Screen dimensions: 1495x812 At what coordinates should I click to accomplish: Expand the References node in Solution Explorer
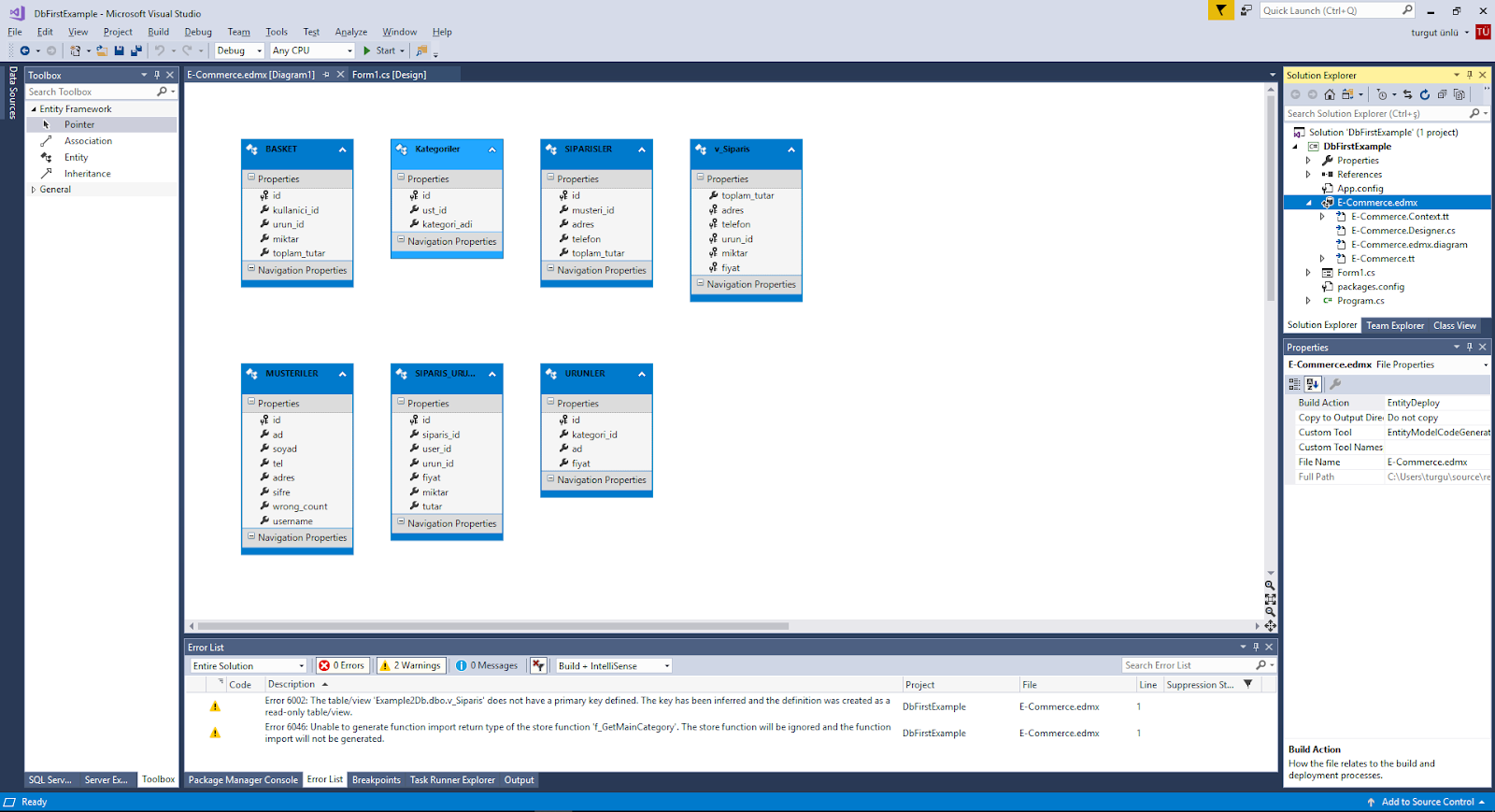click(x=1308, y=175)
